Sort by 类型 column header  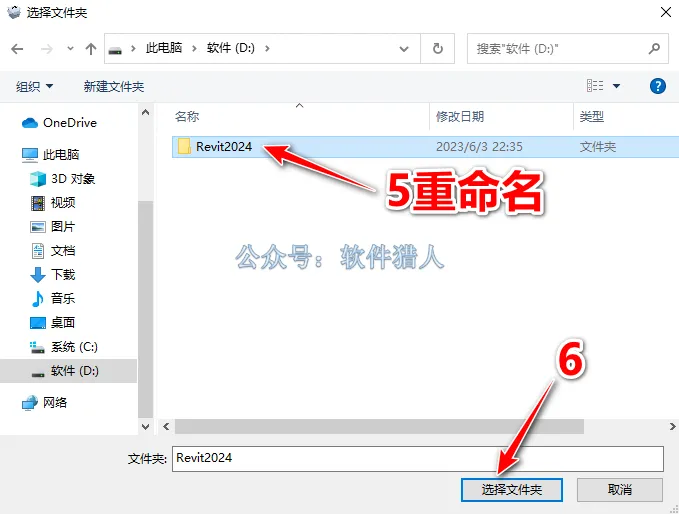[x=592, y=116]
